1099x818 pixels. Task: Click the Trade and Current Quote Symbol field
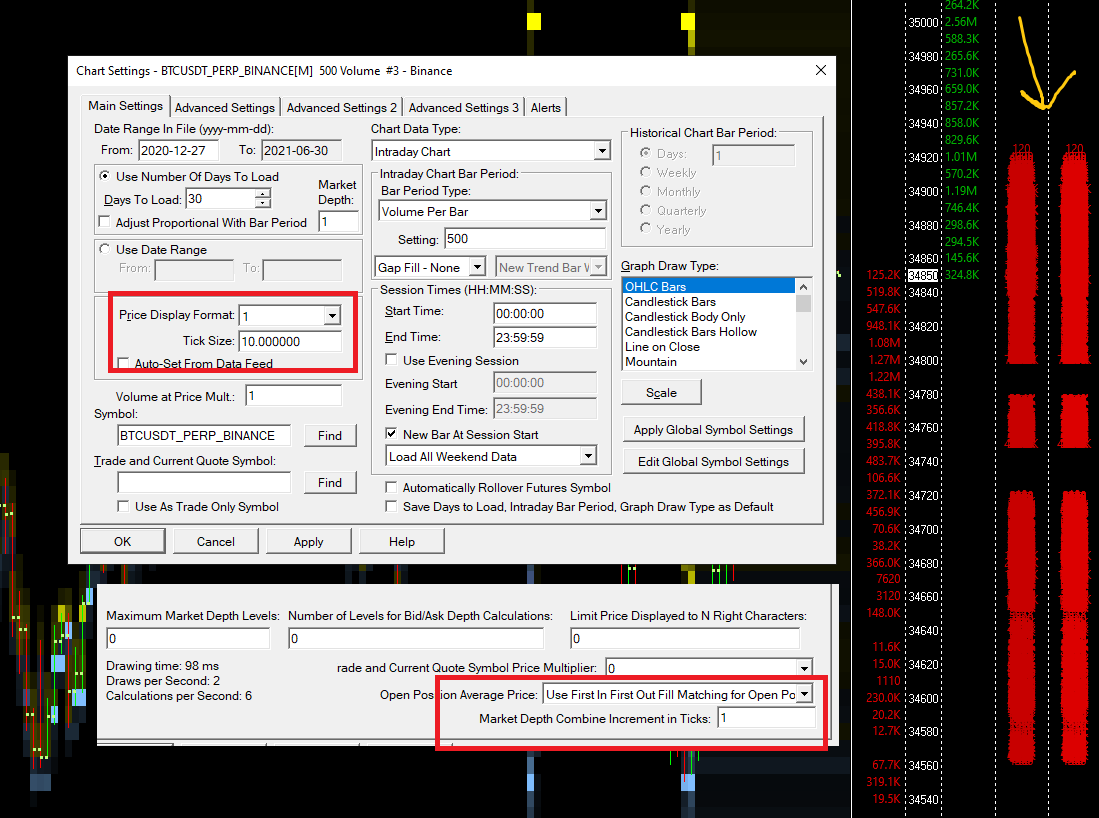click(204, 482)
